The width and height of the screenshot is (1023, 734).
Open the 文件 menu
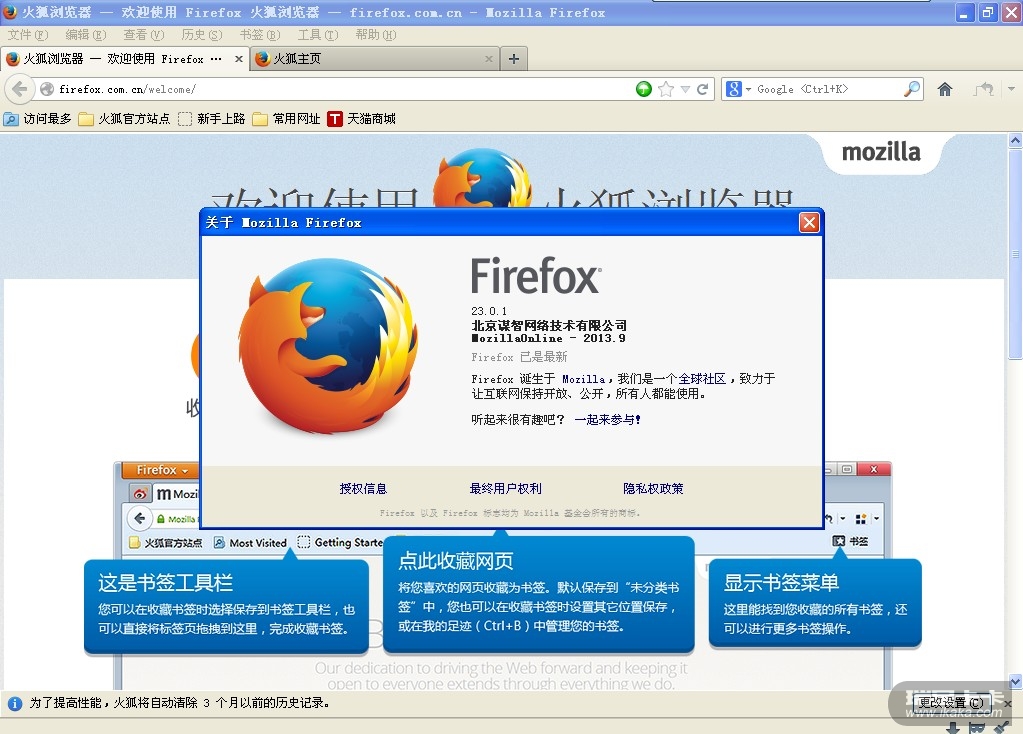[x=28, y=35]
